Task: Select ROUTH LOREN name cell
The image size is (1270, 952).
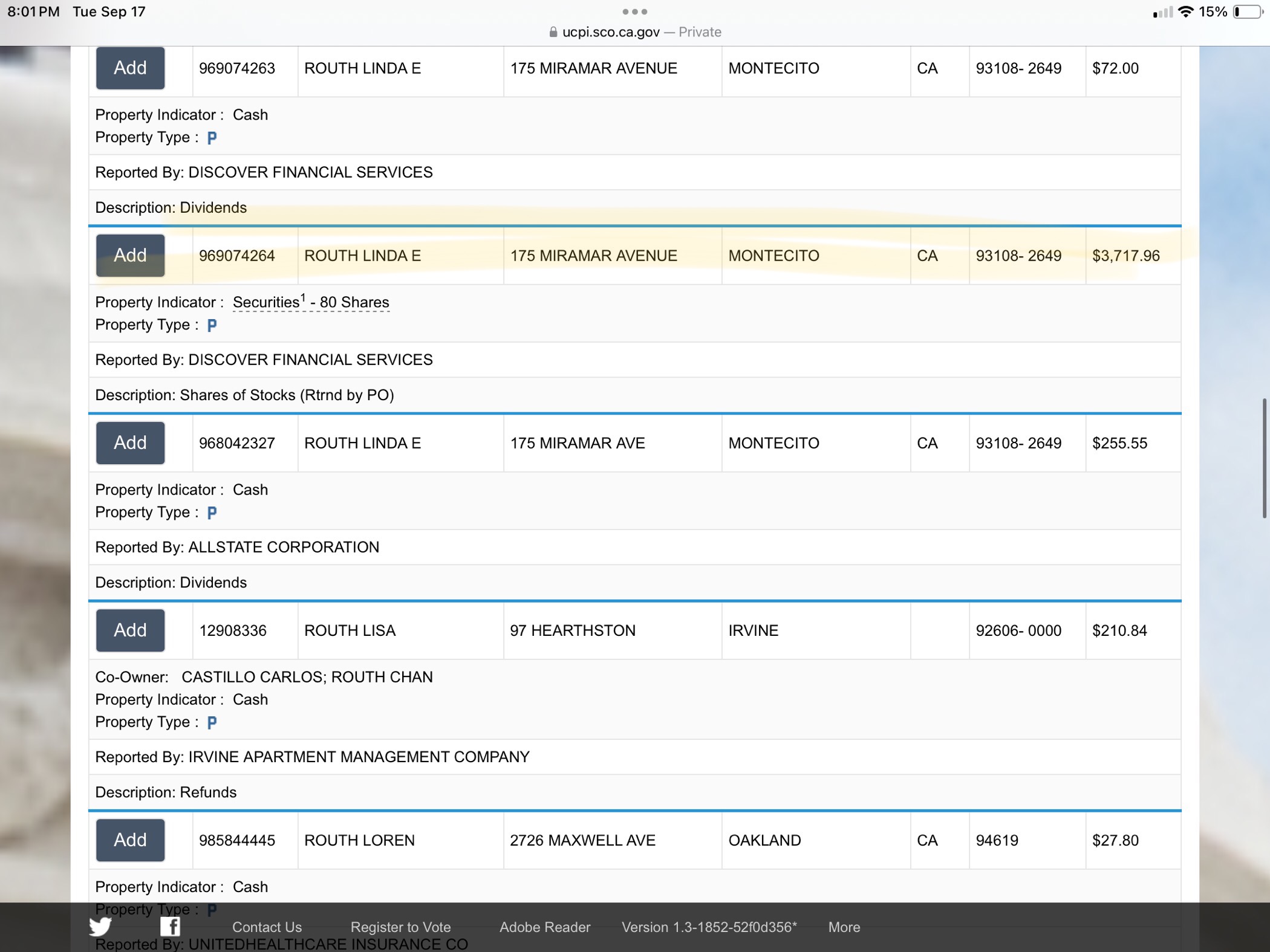Action: 400,840
